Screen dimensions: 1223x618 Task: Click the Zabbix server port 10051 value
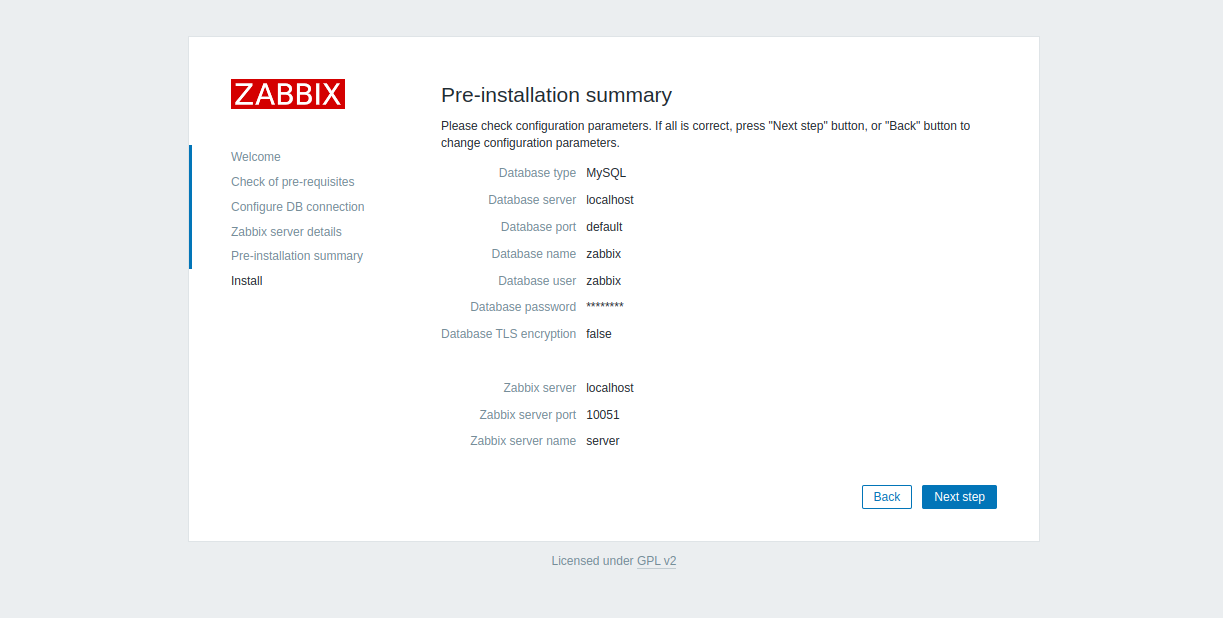tap(603, 415)
